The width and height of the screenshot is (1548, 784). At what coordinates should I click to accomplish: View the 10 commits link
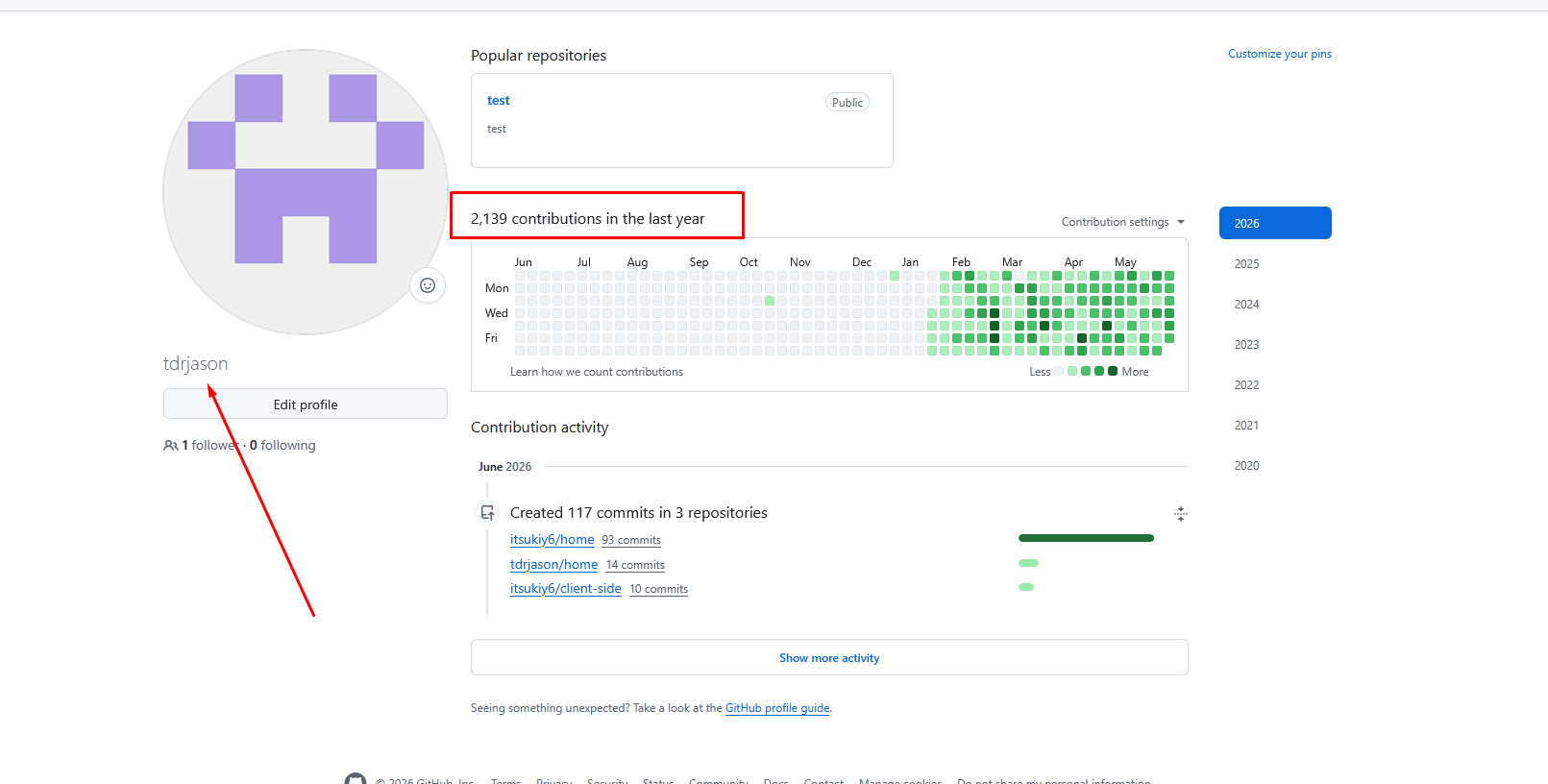[658, 589]
